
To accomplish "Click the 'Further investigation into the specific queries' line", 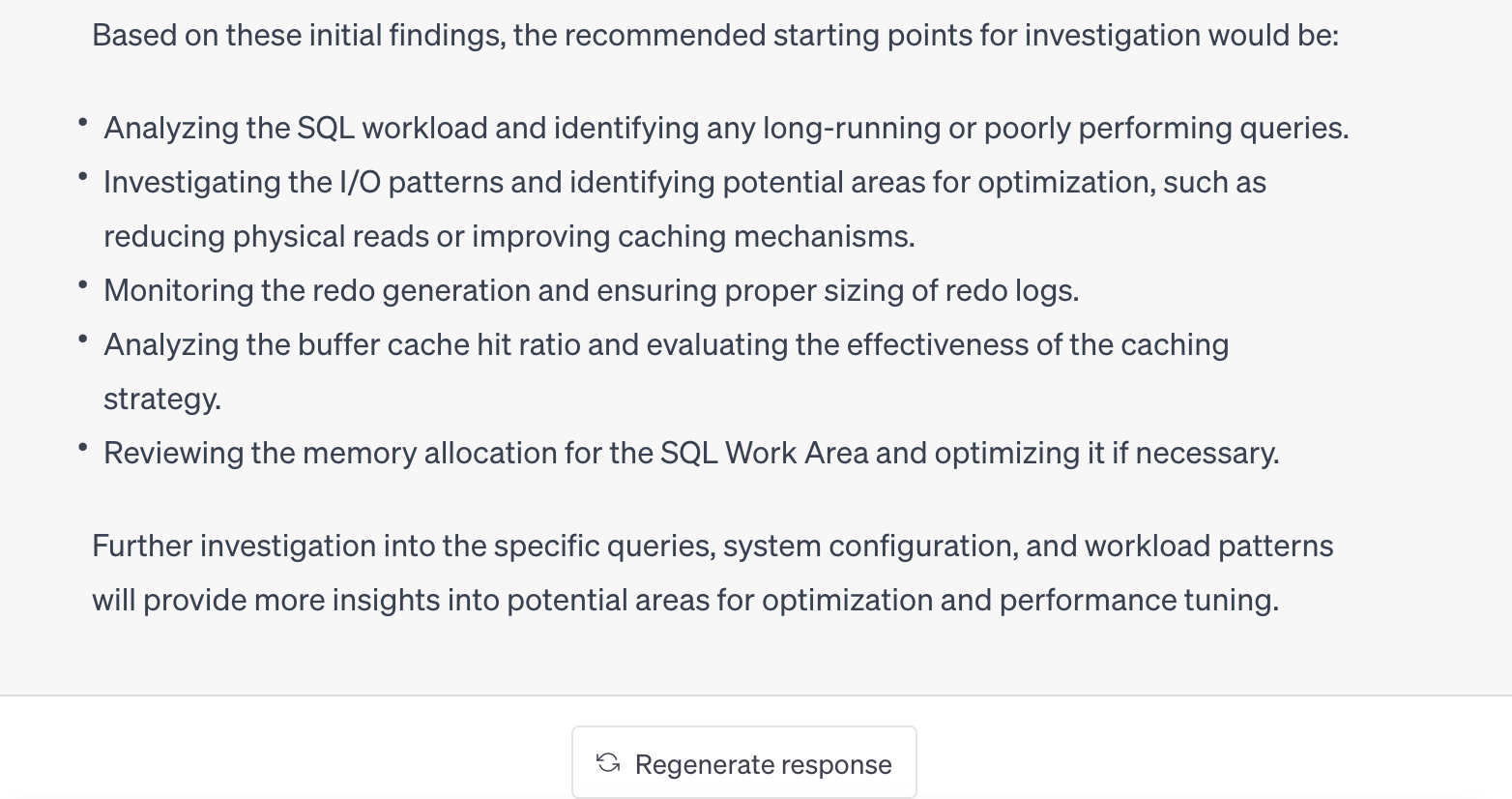I will pyautogui.click(x=712, y=546).
